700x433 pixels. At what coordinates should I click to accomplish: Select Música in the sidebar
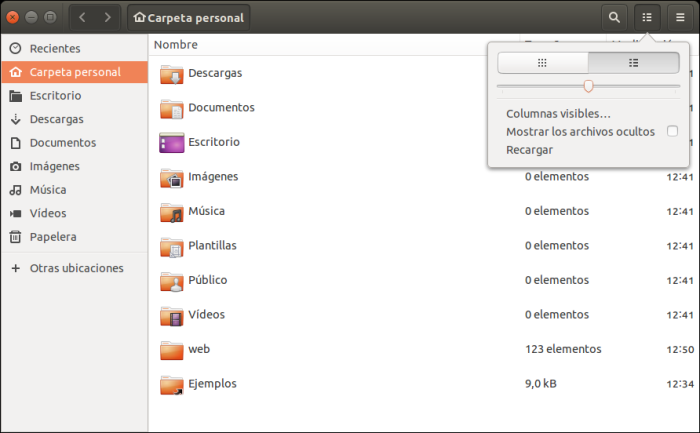coord(49,190)
